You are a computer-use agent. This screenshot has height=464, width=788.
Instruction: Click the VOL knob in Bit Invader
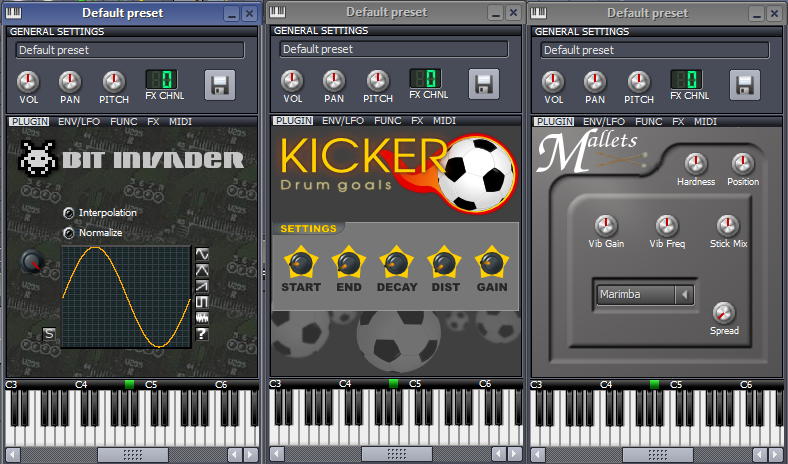point(28,81)
